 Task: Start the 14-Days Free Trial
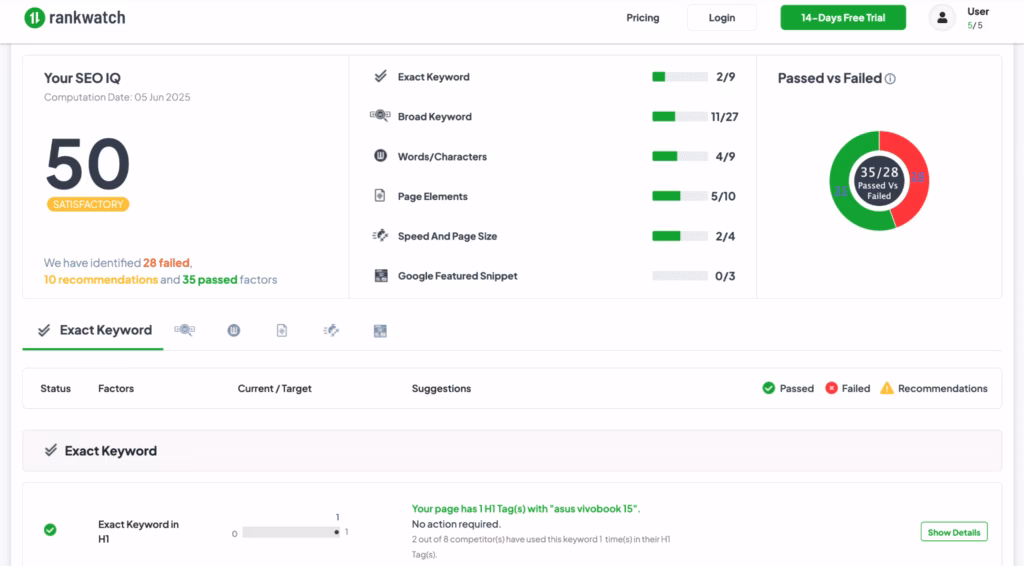tap(842, 17)
